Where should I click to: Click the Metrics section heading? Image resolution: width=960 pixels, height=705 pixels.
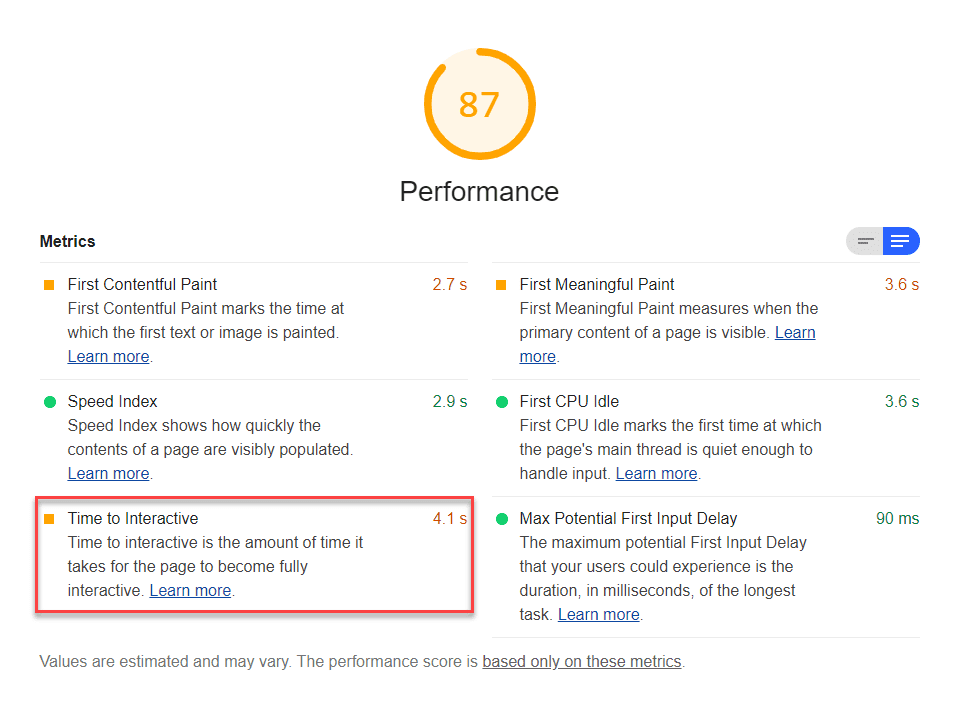(68, 242)
